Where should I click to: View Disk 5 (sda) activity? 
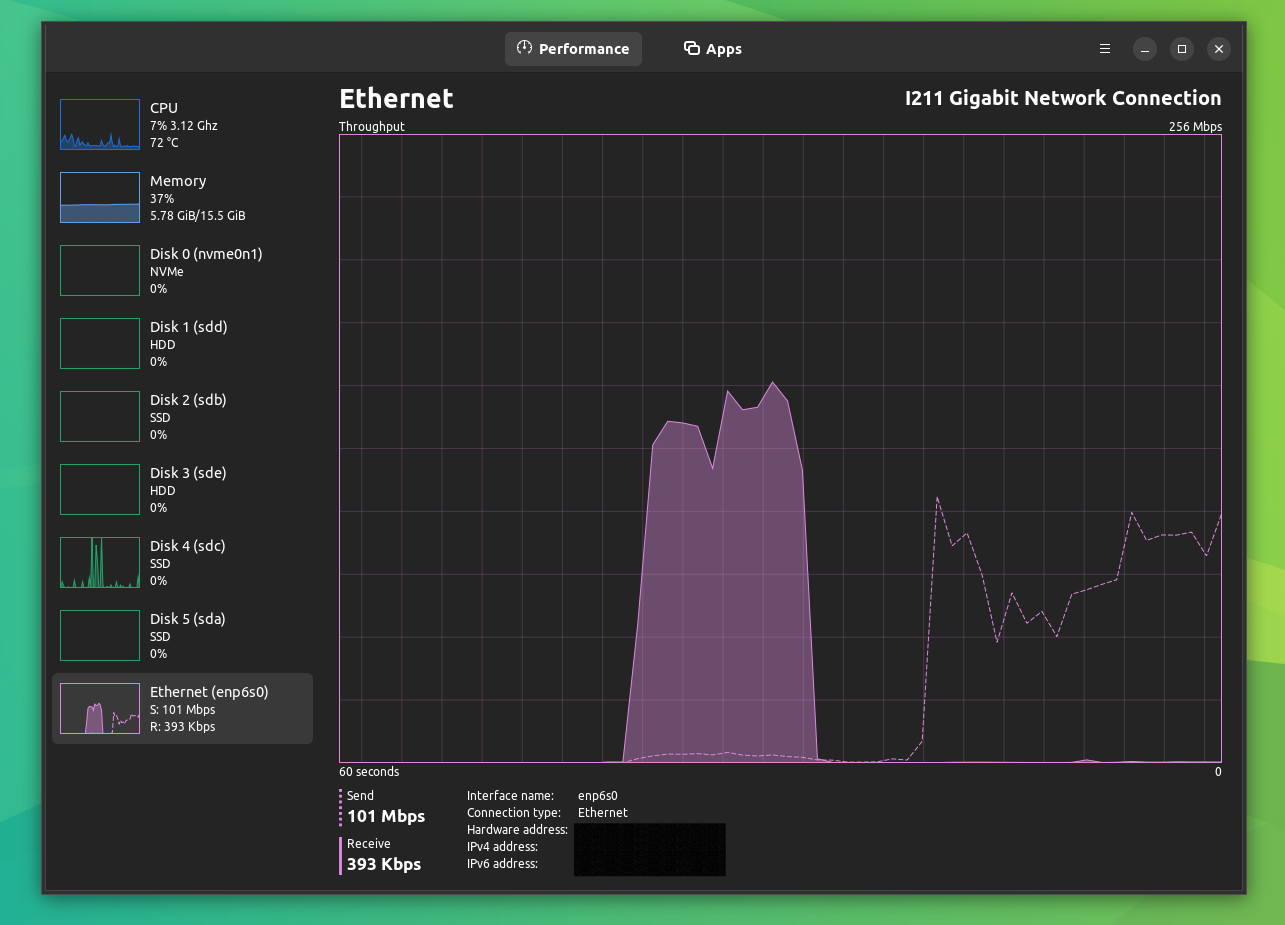pos(180,635)
